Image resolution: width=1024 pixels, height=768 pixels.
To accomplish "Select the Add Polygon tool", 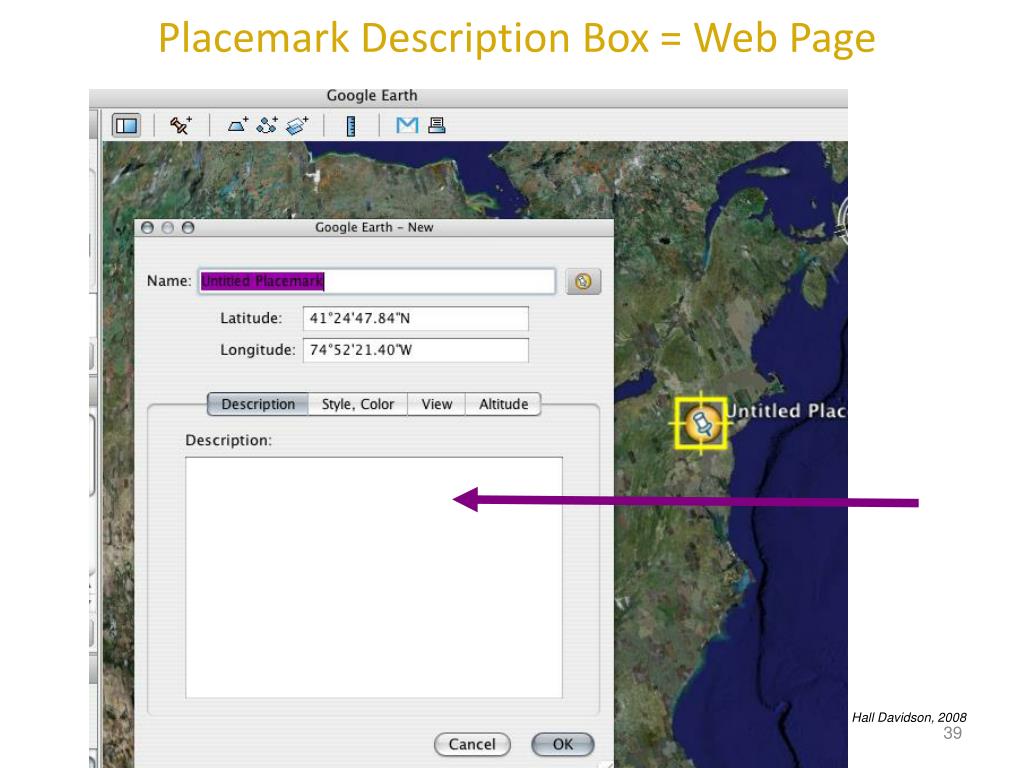I will [238, 125].
